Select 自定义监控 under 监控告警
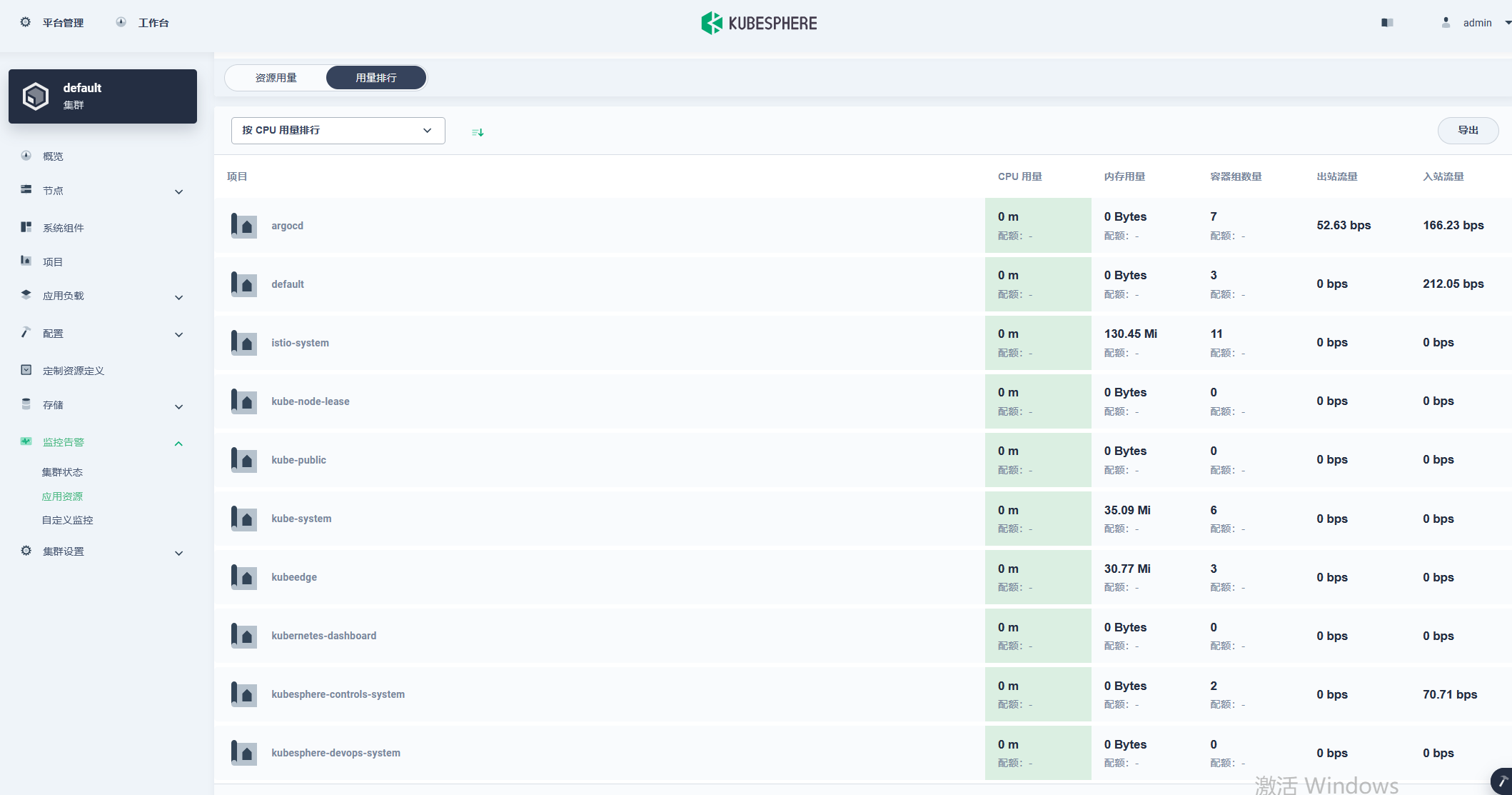 coord(66,520)
